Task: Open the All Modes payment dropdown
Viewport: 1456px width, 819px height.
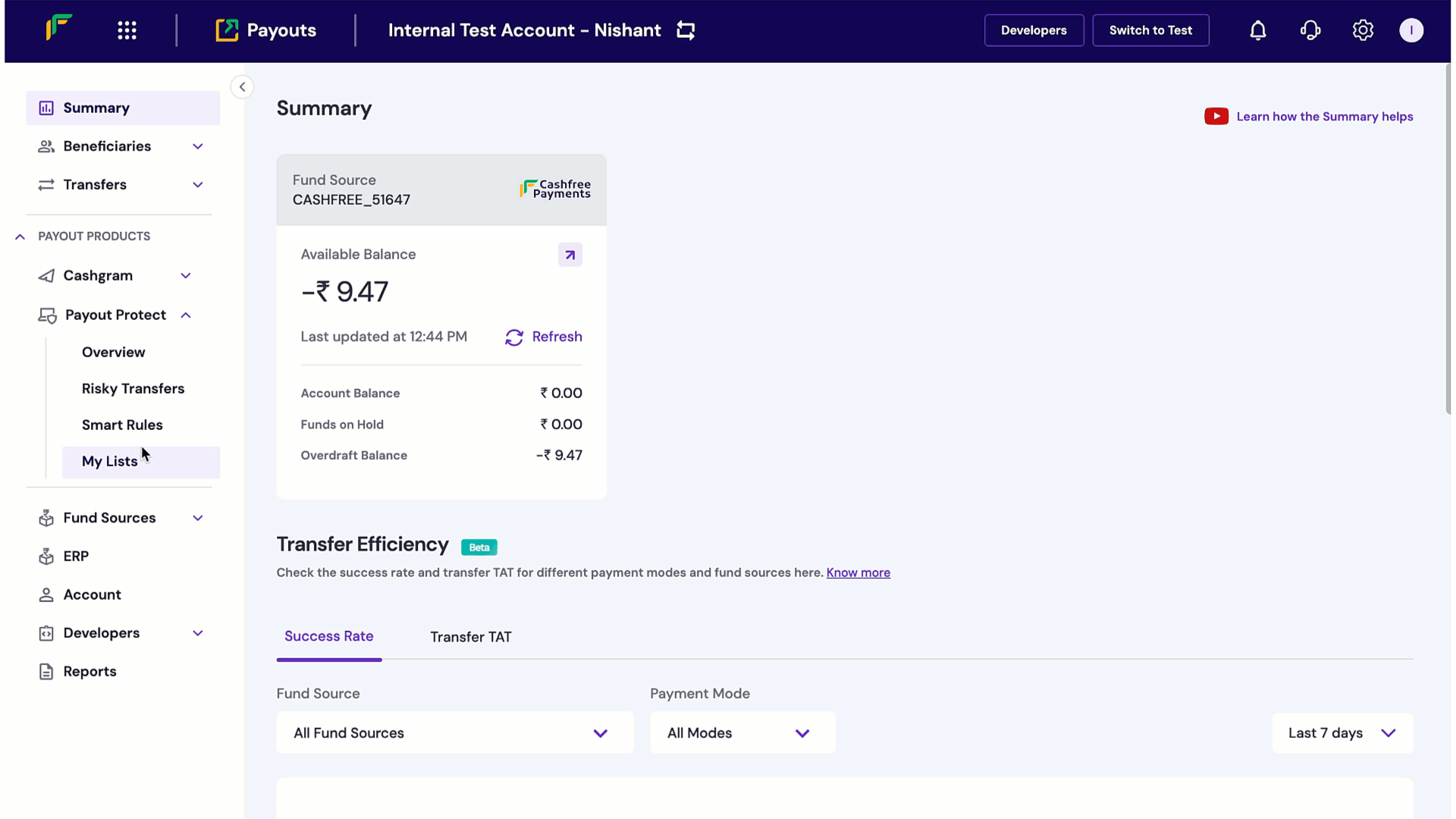Action: tap(742, 733)
